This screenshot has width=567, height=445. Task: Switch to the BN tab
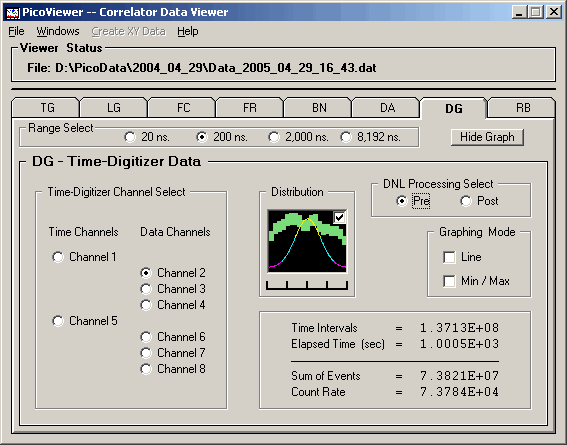coord(318,107)
